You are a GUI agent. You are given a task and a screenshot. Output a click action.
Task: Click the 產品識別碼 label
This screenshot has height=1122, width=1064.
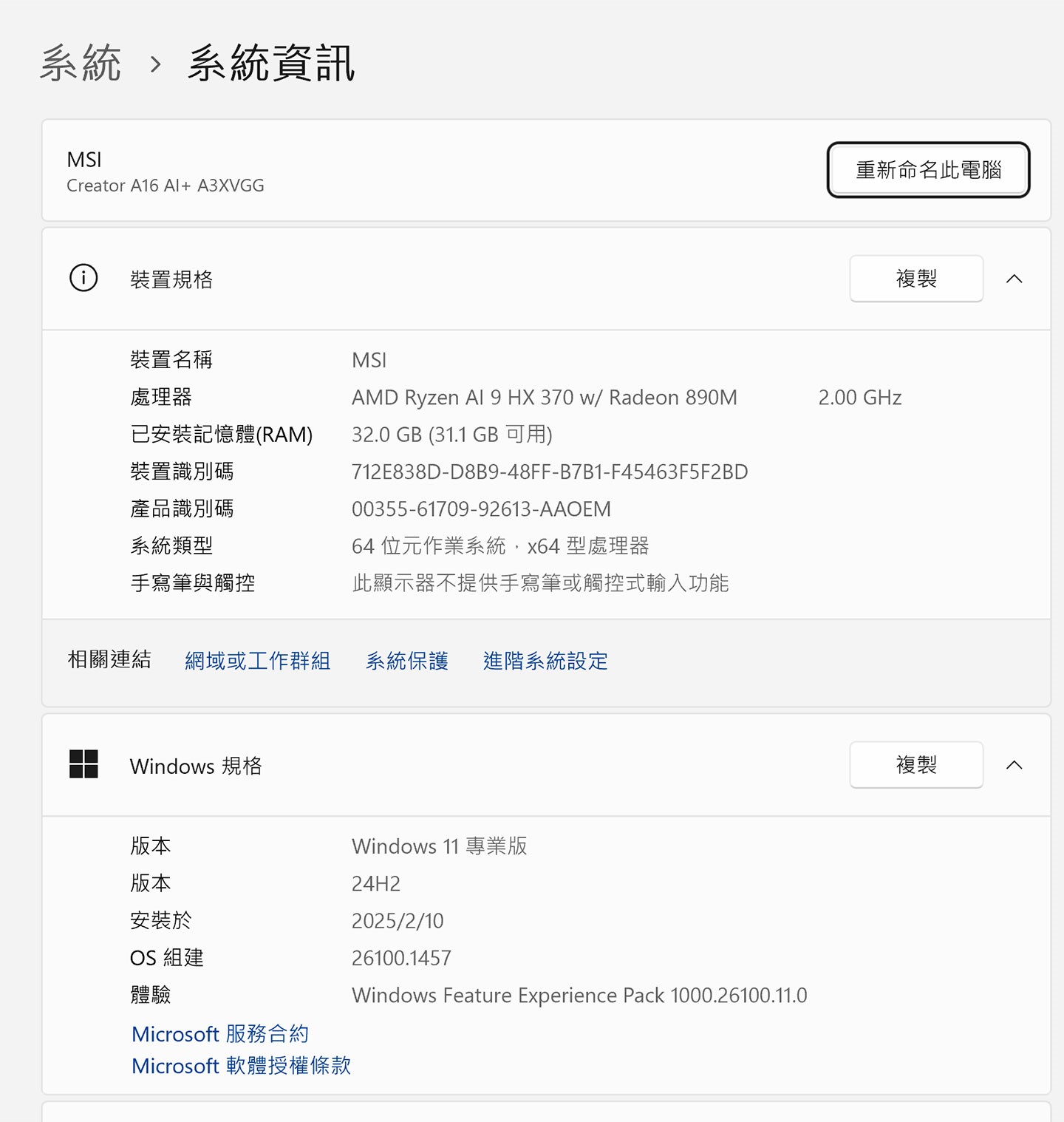tap(182, 509)
